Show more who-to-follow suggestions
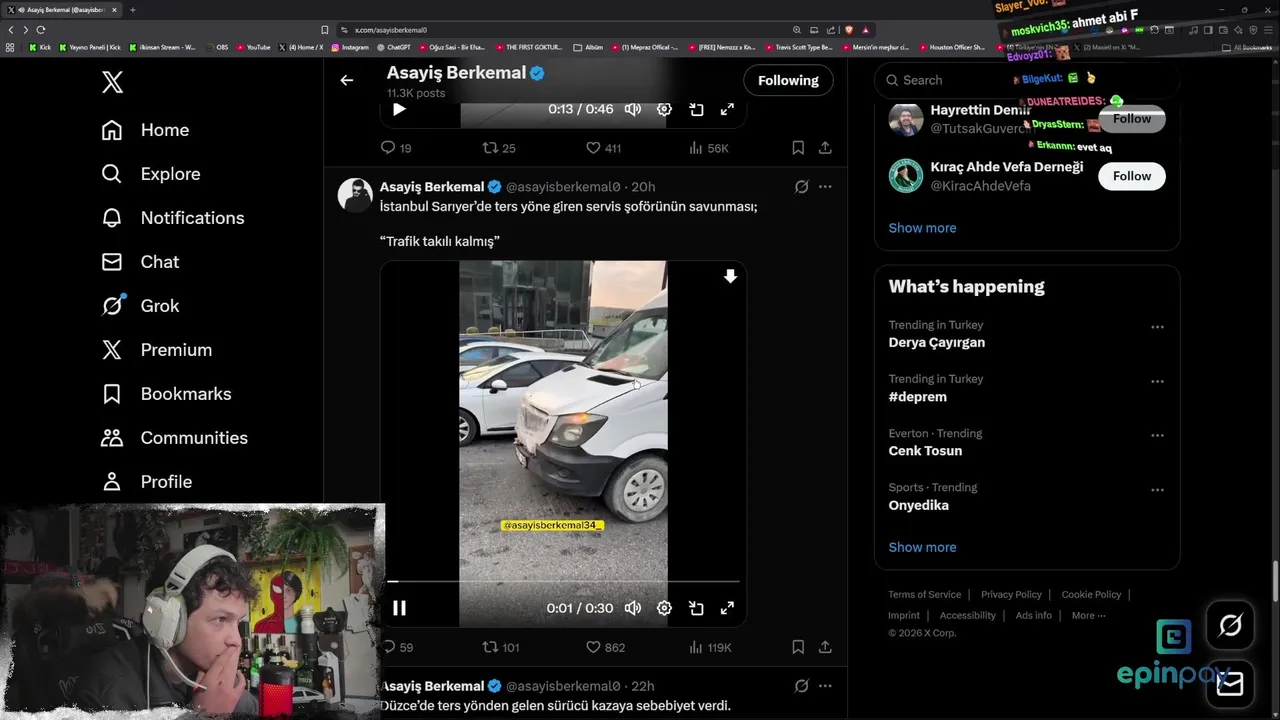The height and width of the screenshot is (720, 1280). click(922, 228)
